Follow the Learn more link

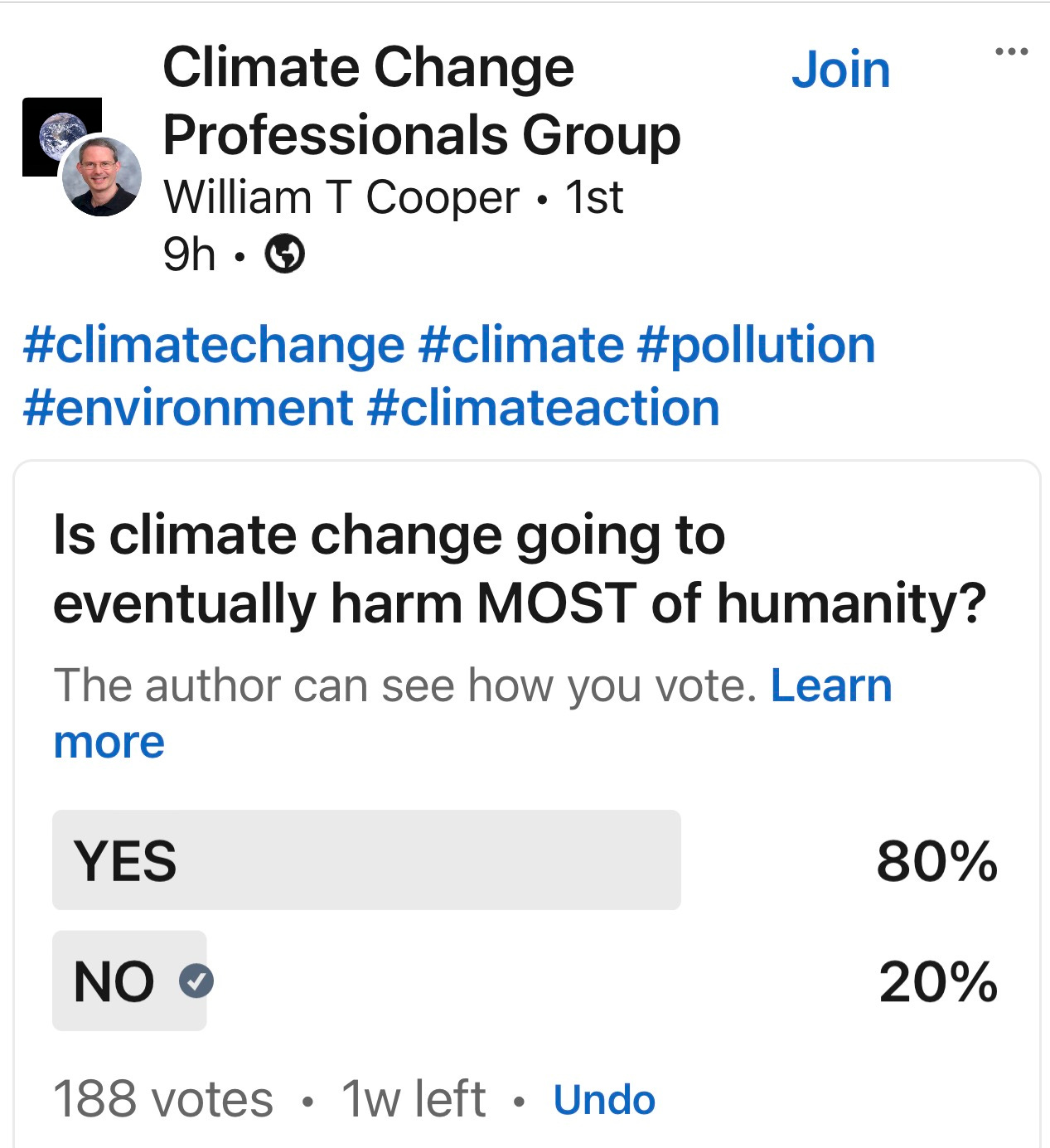pos(472,714)
